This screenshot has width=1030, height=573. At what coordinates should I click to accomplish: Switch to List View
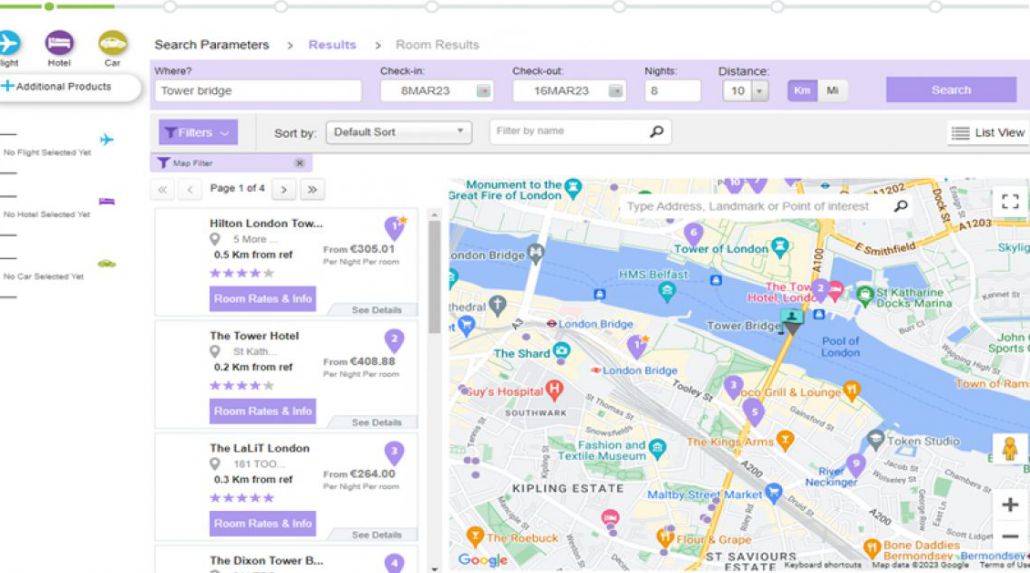tap(988, 132)
